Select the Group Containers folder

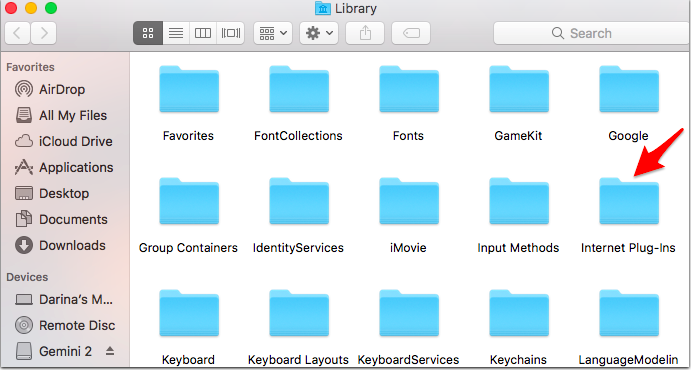pyautogui.click(x=189, y=201)
